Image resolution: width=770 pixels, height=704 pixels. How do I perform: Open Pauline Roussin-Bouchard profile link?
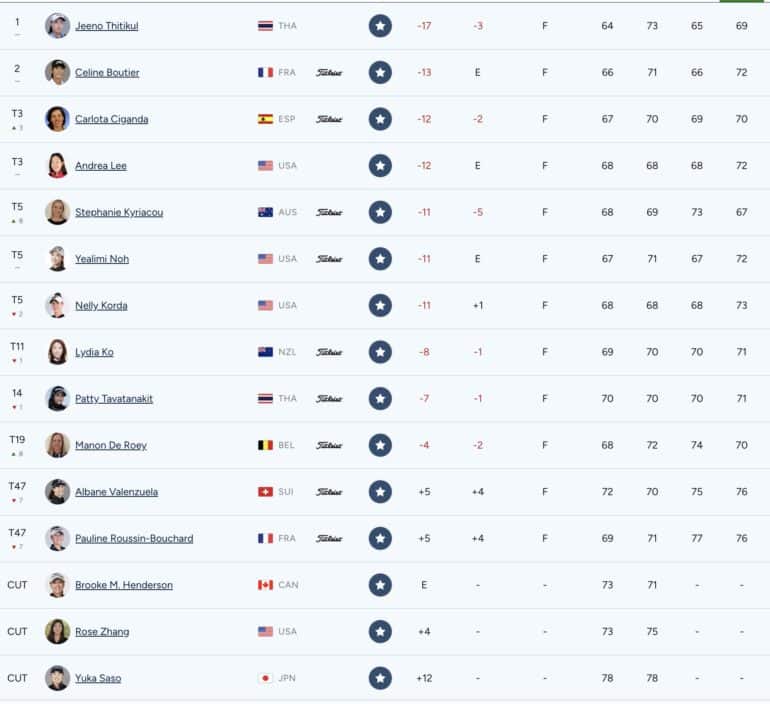tap(134, 539)
